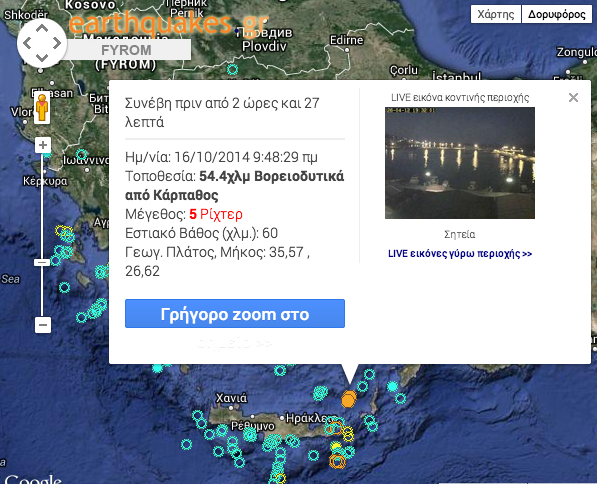Zoom out with the minus button

click(43, 325)
